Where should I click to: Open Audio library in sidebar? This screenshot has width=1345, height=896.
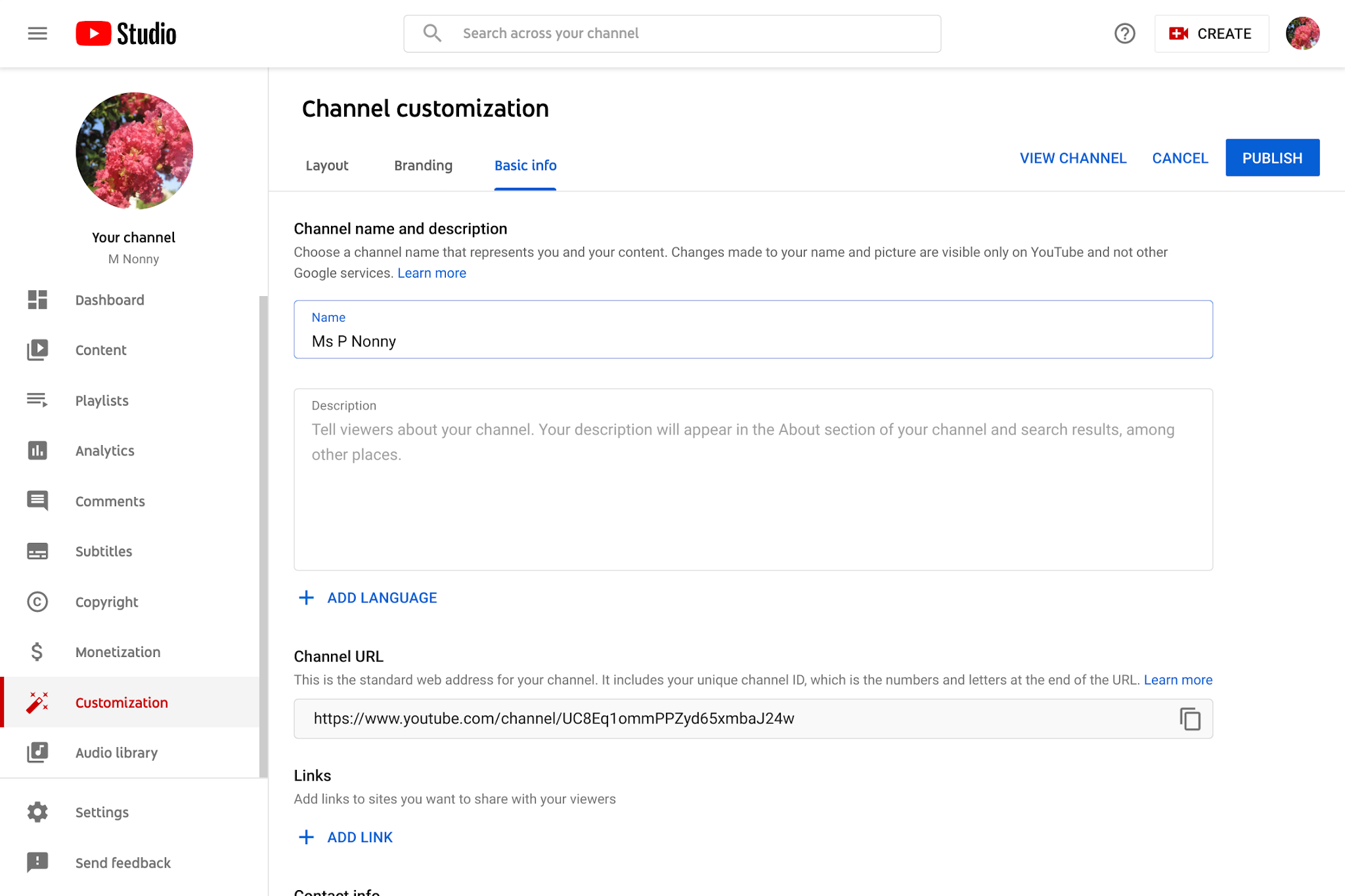tap(116, 753)
